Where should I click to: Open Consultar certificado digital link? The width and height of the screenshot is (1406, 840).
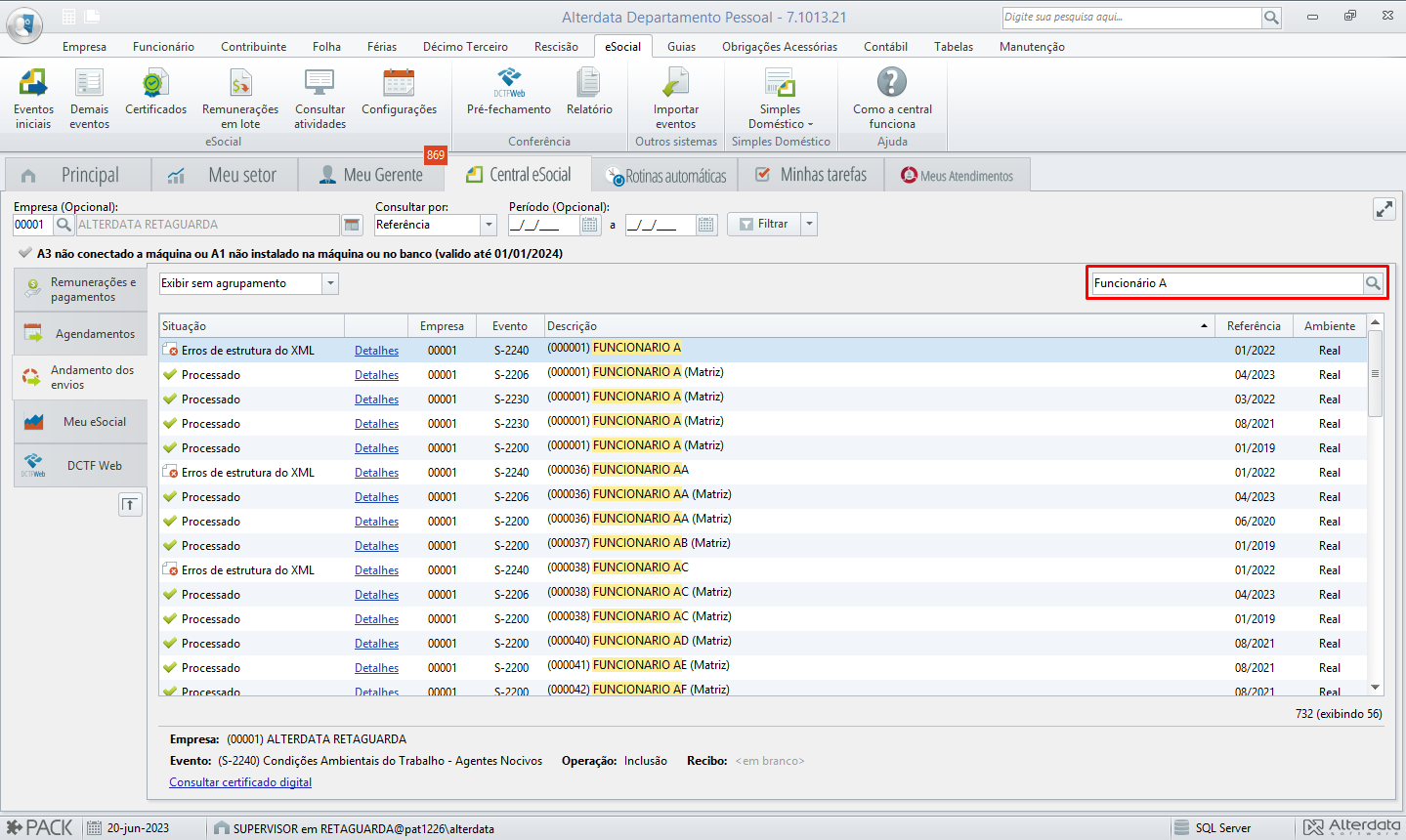pos(240,782)
